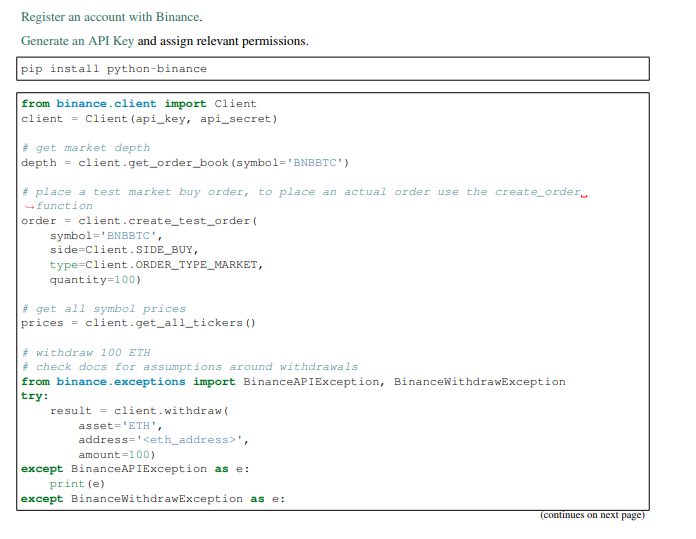This screenshot has width=696, height=539.
Task: Click the 'try:' keyword line
Action: (x=35, y=396)
